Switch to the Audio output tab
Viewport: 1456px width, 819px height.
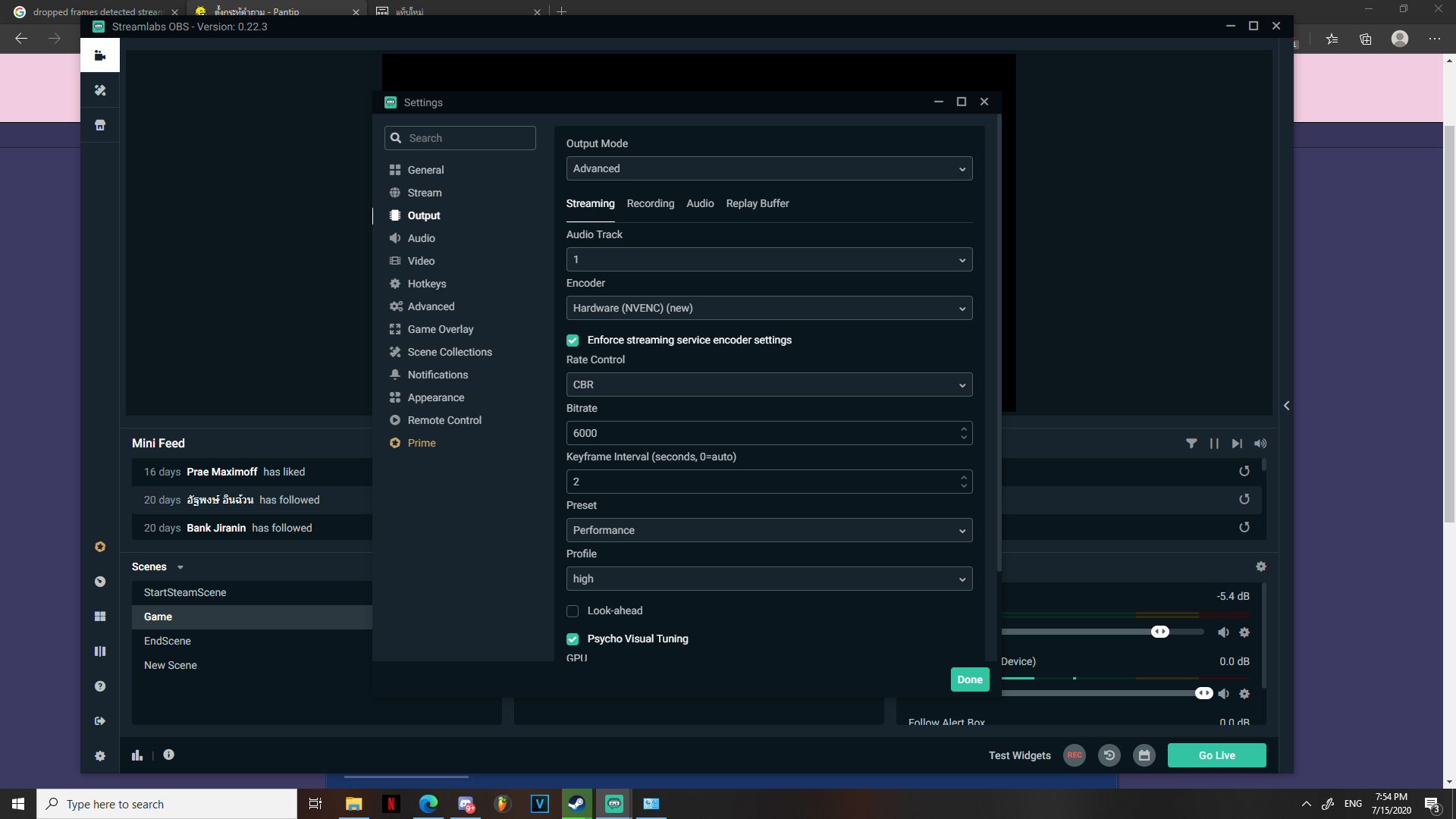(700, 203)
